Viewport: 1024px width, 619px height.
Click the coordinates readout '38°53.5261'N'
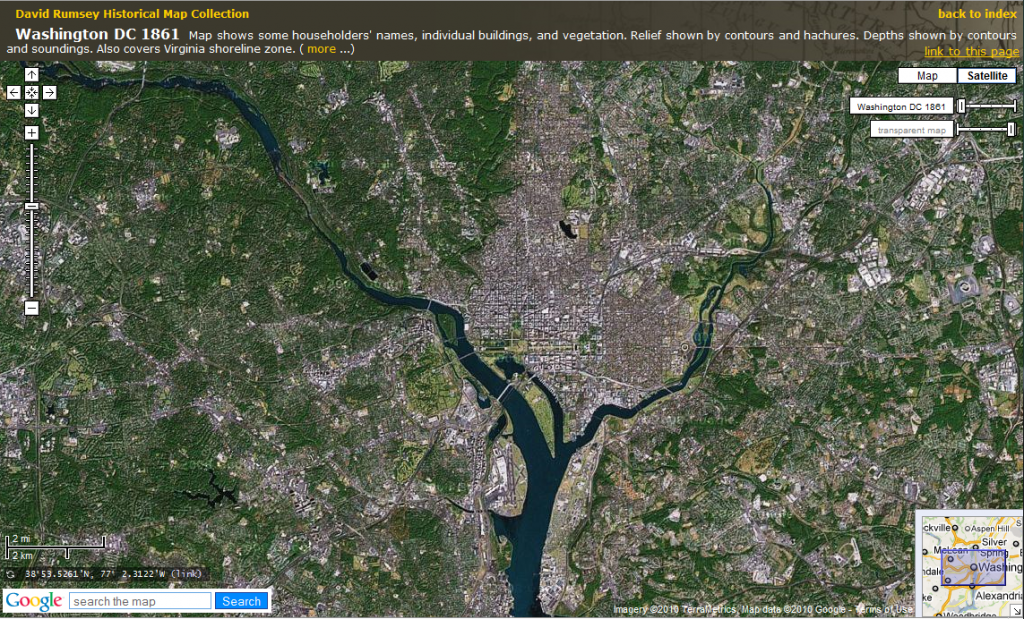click(x=57, y=575)
